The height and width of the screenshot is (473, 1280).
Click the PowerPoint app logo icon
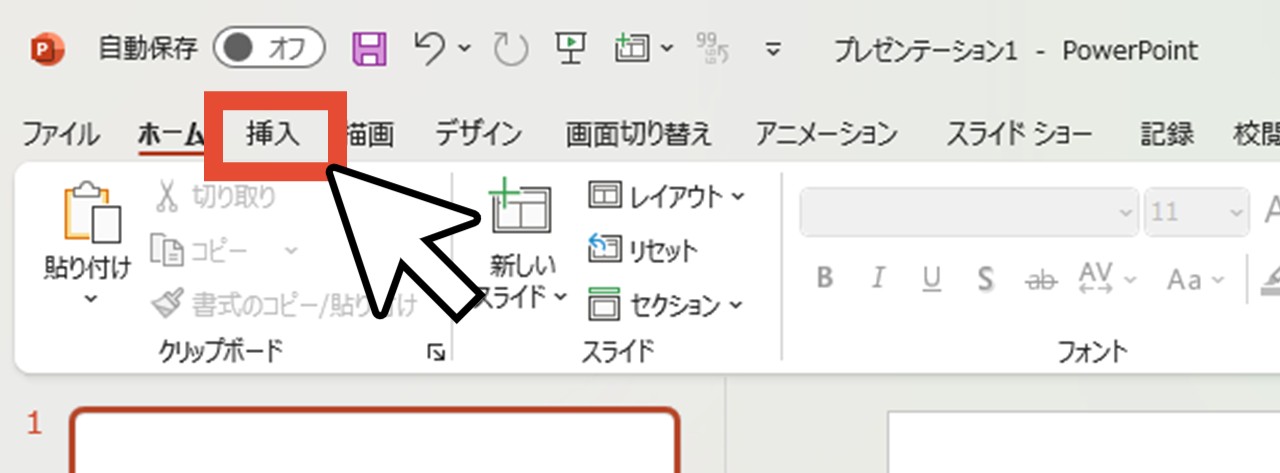46,48
